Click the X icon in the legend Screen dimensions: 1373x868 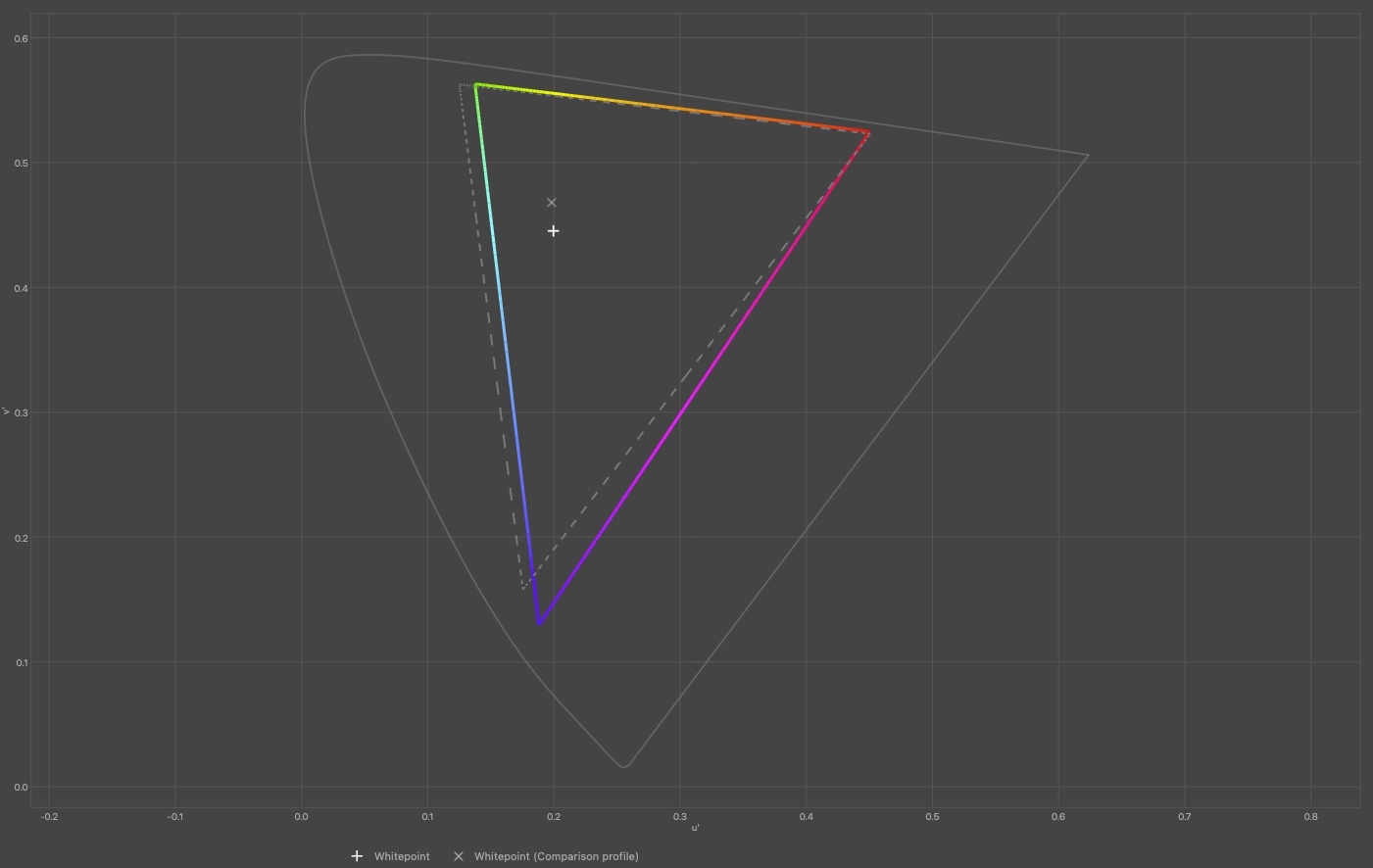click(x=458, y=856)
